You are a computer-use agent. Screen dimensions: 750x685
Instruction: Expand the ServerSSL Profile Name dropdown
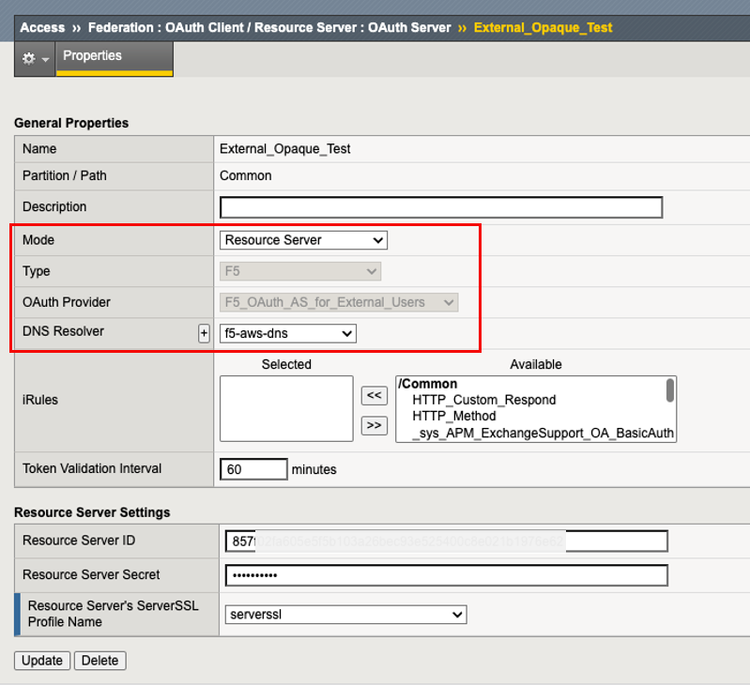pos(343,614)
